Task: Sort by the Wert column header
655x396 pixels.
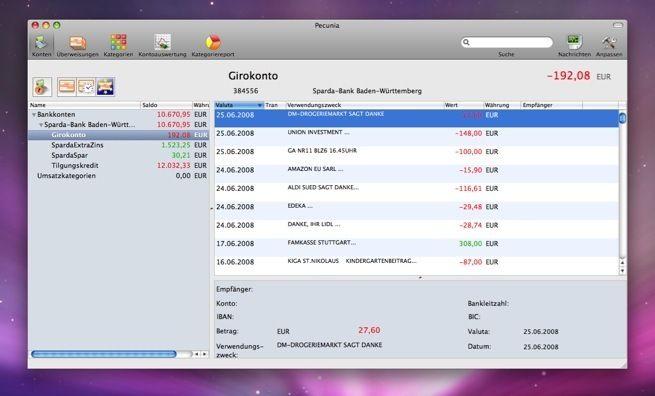Action: click(463, 105)
